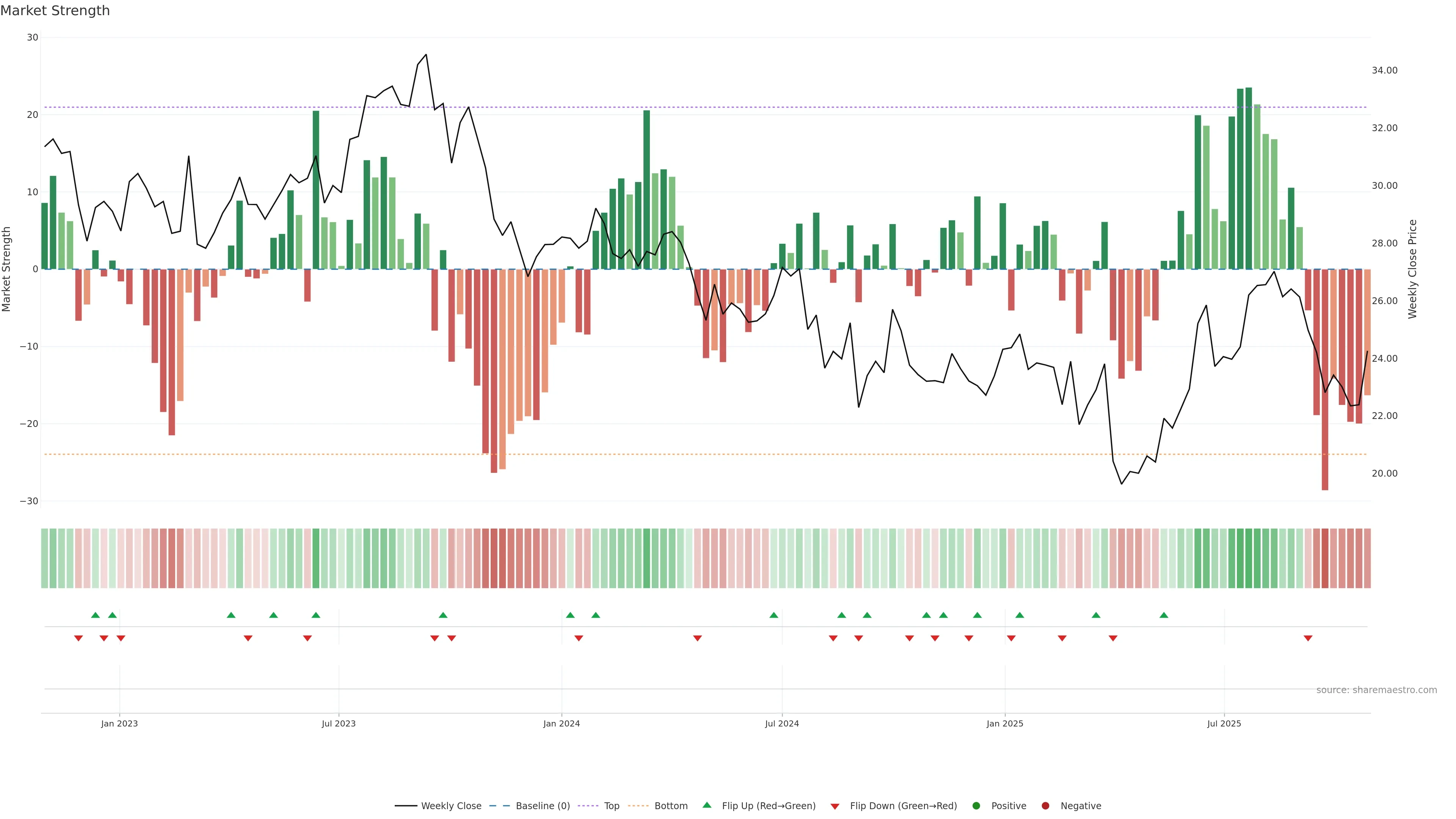Click the dark red Negative legend dot
This screenshot has height=819, width=1456.
tap(1045, 805)
